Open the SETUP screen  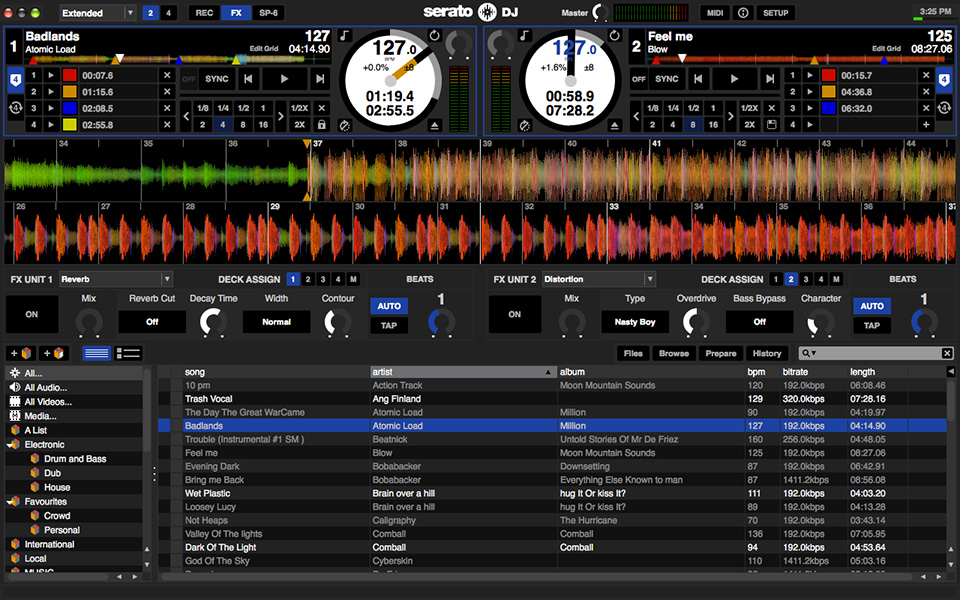click(x=776, y=13)
